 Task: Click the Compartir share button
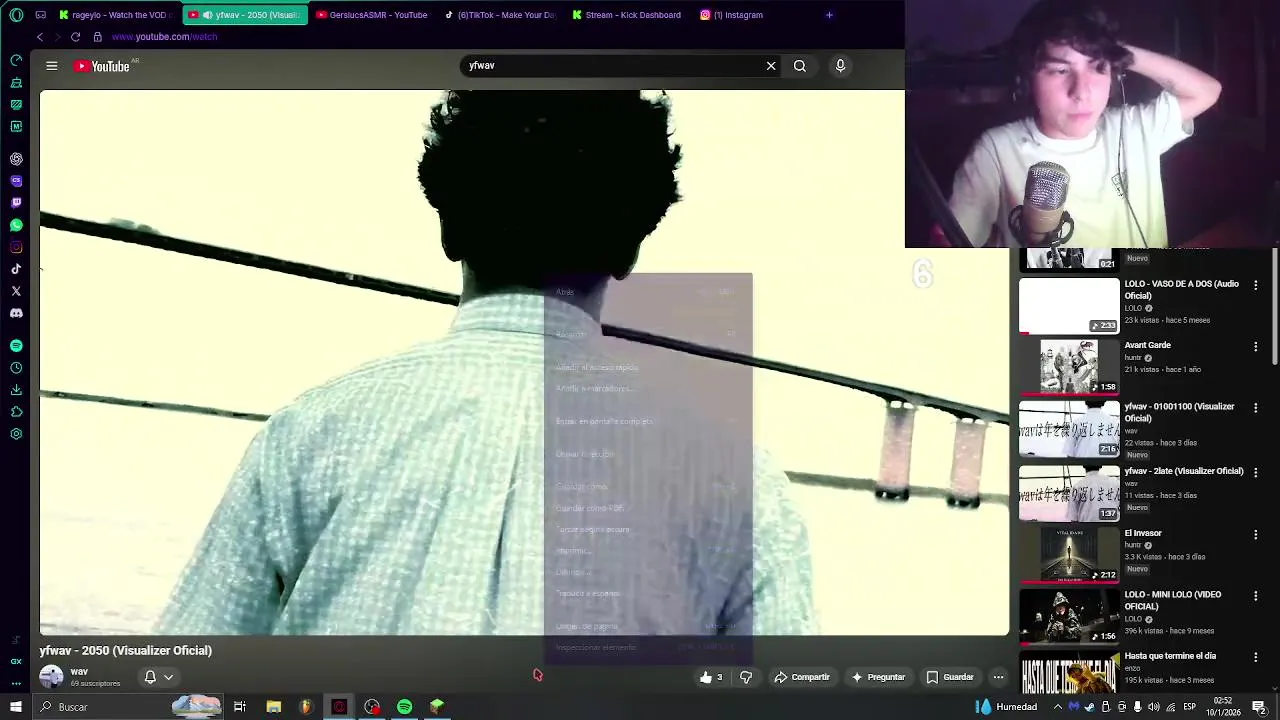802,677
